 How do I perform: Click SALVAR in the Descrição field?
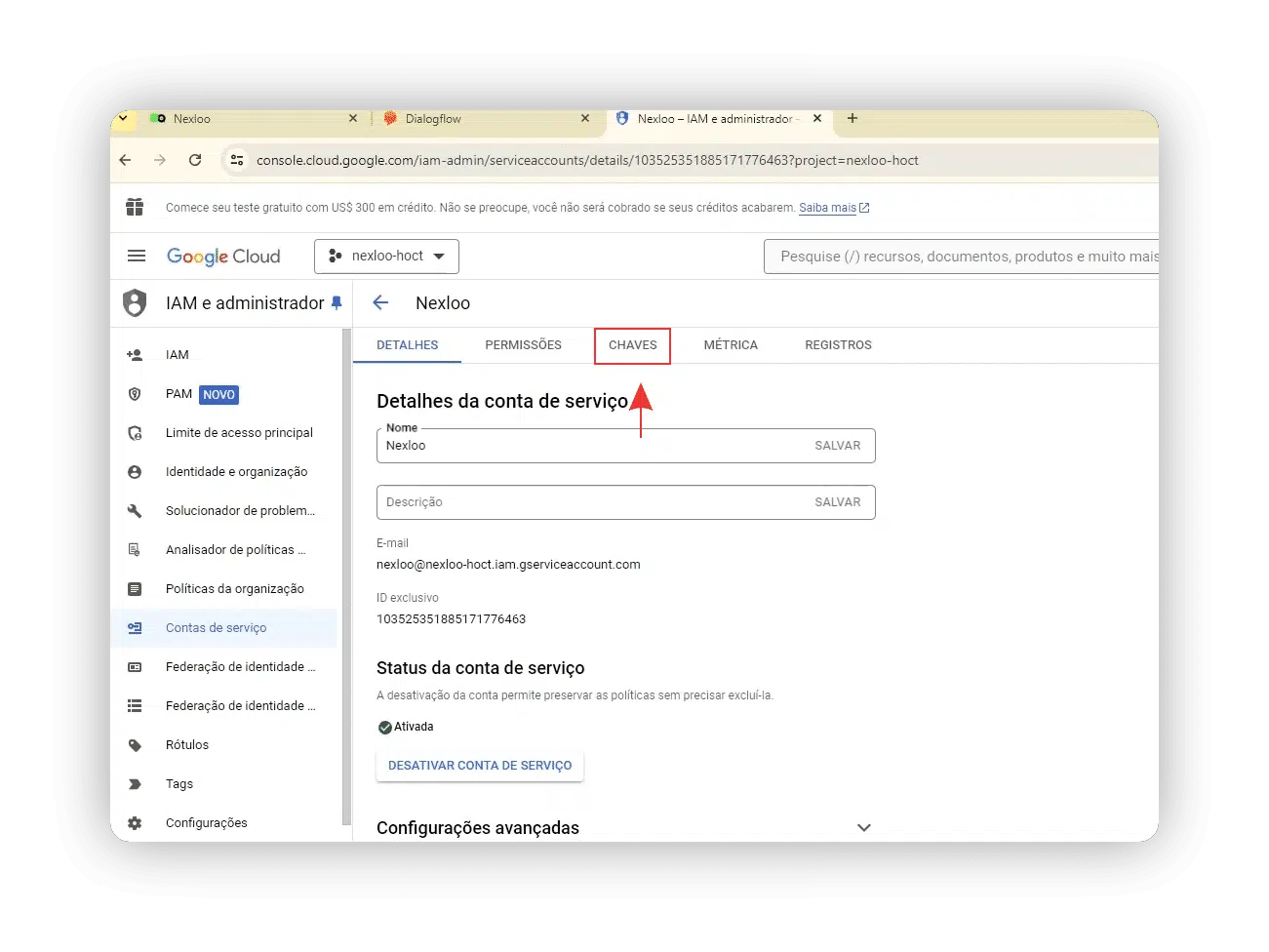pyautogui.click(x=838, y=502)
